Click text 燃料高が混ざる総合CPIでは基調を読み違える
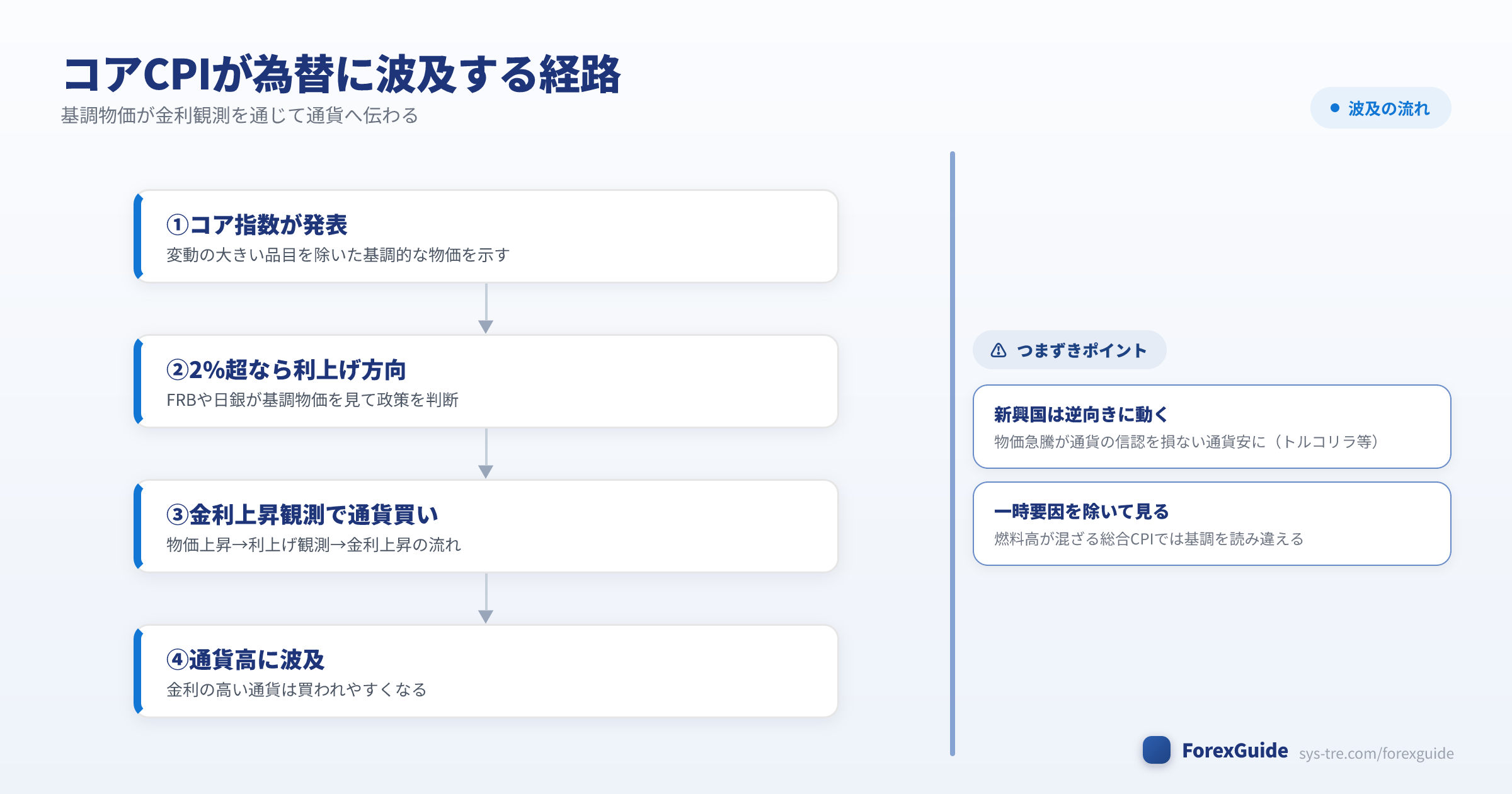The width and height of the screenshot is (1512, 794). (1148, 539)
